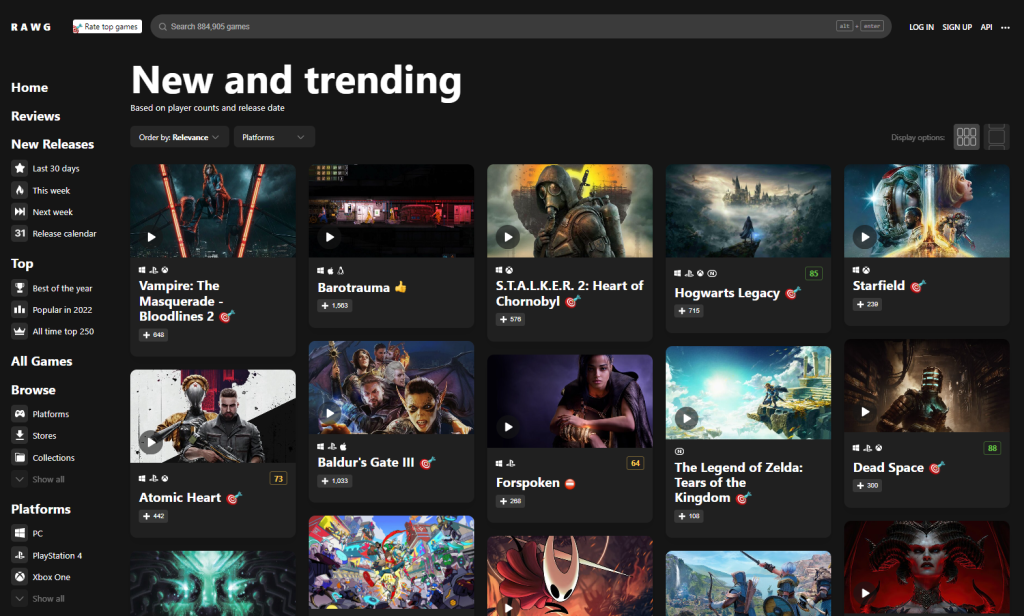Add Barotrauma using the +1,563 button
Image resolution: width=1024 pixels, height=616 pixels.
click(335, 306)
